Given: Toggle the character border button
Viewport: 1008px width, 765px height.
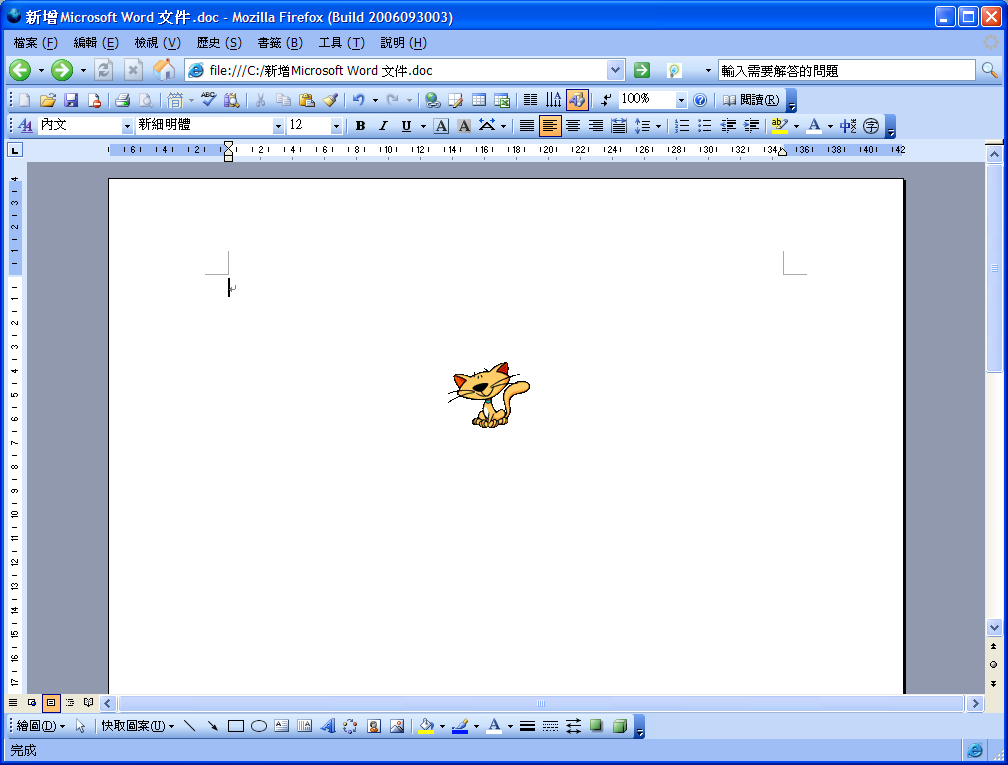Looking at the screenshot, I should click(x=441, y=126).
